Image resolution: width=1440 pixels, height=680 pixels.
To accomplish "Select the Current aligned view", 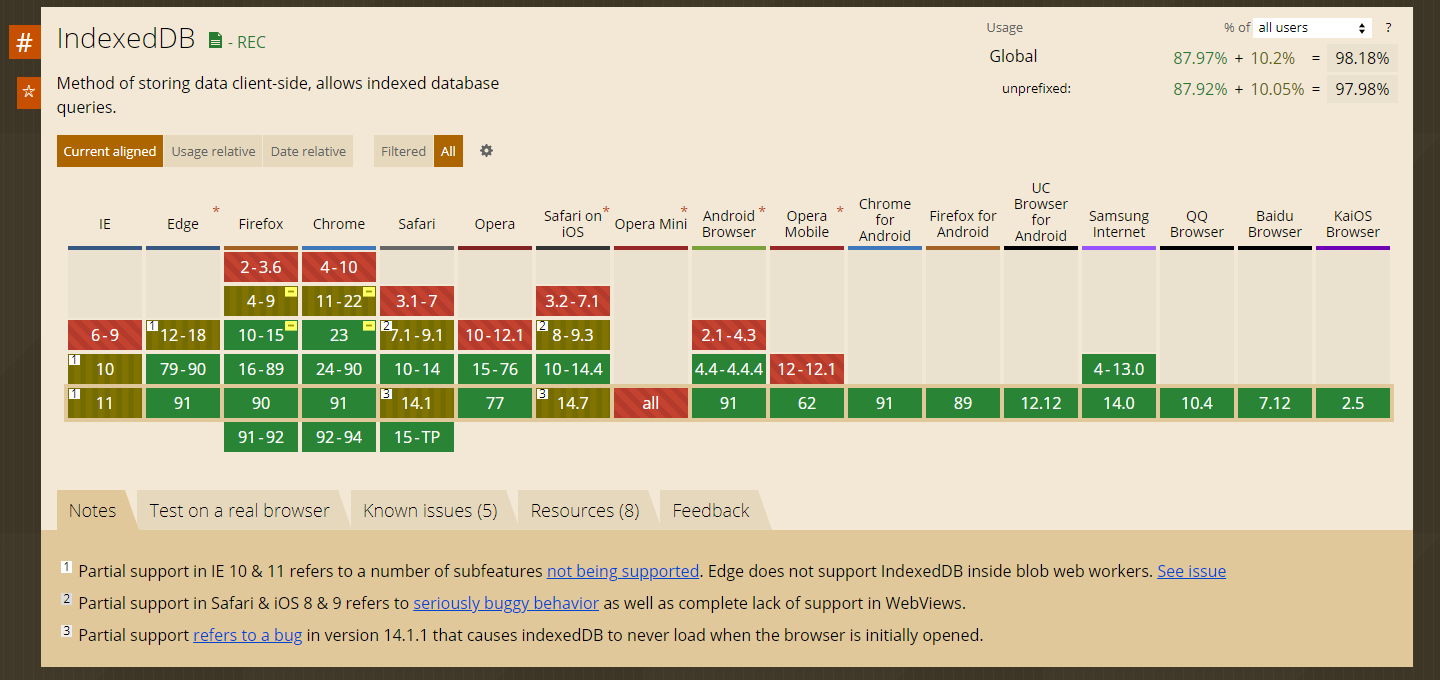I will (110, 151).
